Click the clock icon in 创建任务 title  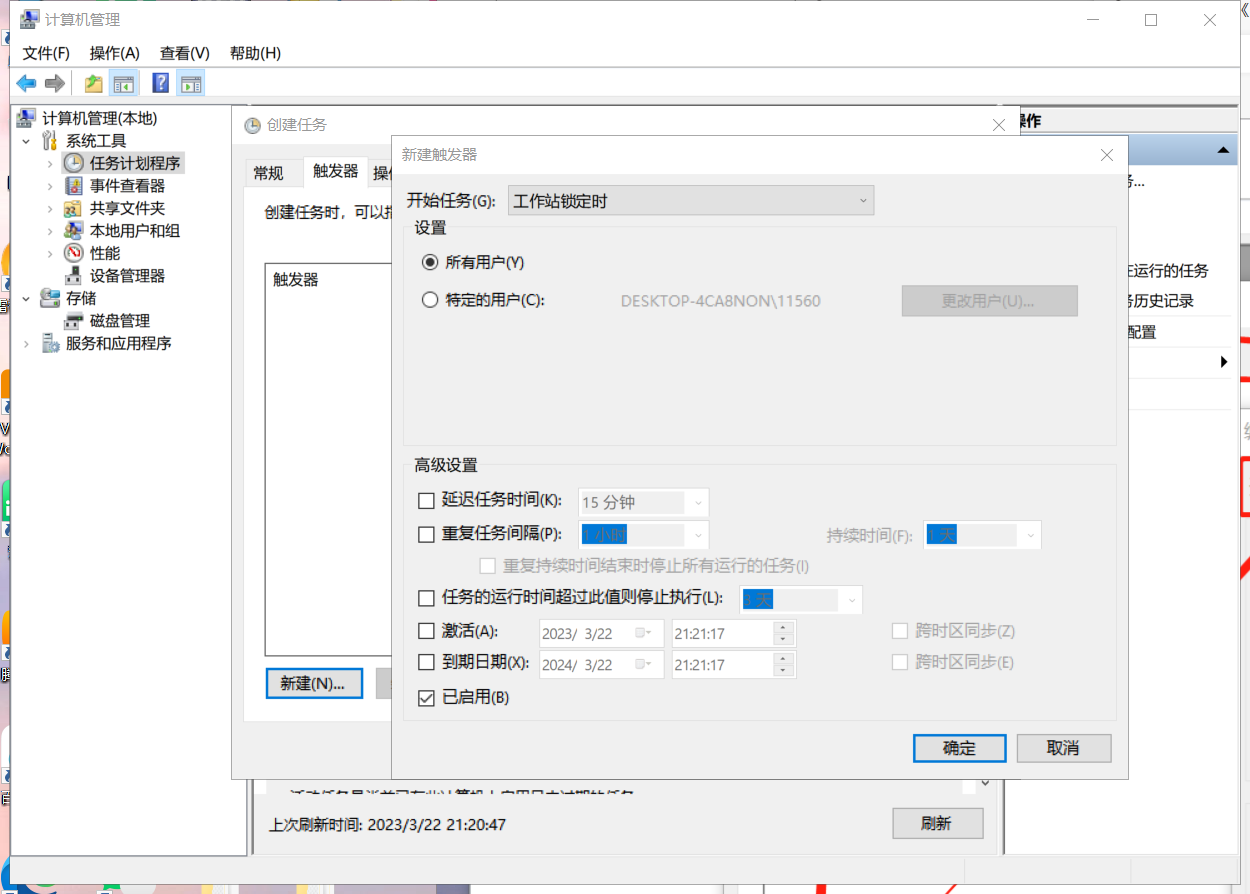[x=253, y=125]
